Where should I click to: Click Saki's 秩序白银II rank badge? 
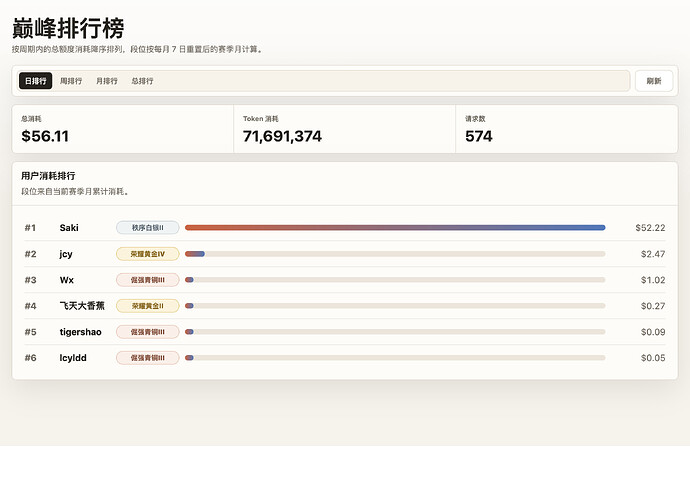pos(147,228)
